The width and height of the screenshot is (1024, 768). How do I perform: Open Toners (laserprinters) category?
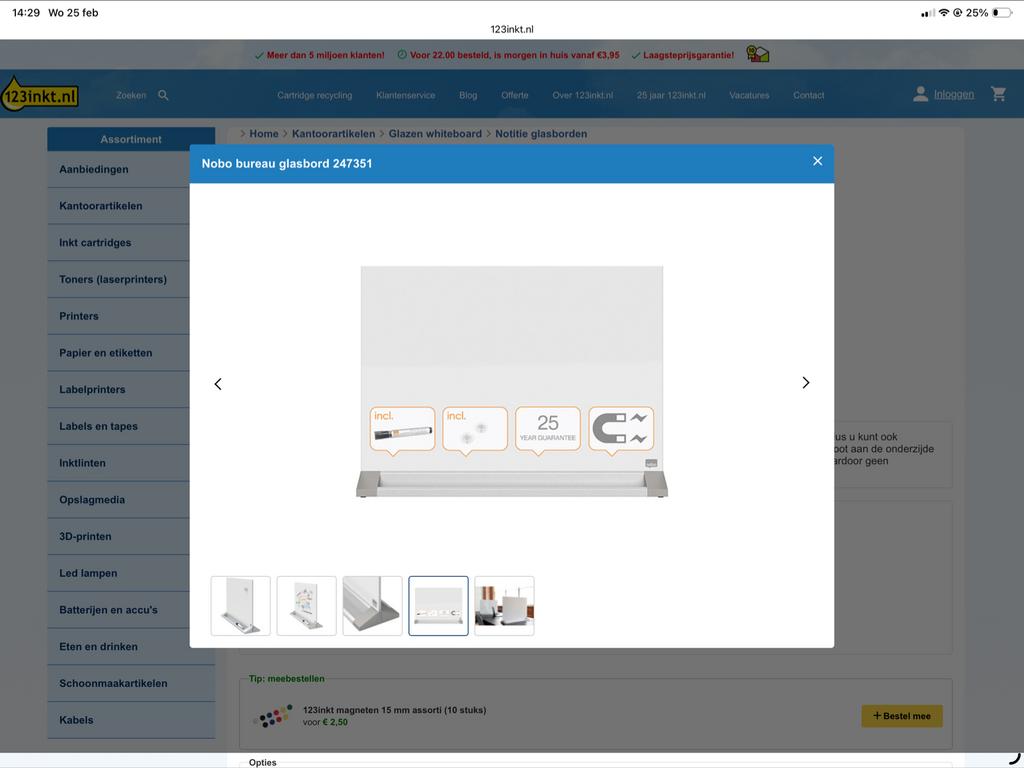[x=119, y=280]
